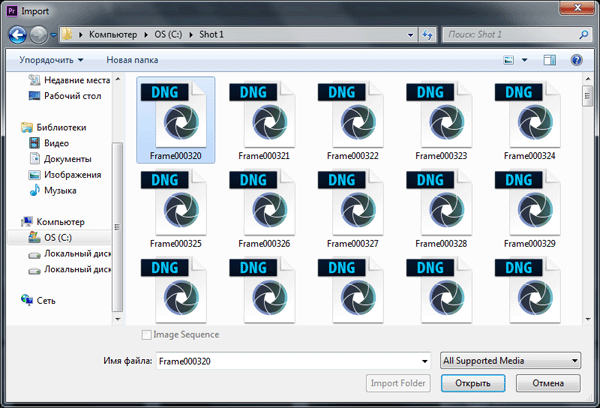Open the Видео library
The width and height of the screenshot is (600, 408).
tap(49, 143)
